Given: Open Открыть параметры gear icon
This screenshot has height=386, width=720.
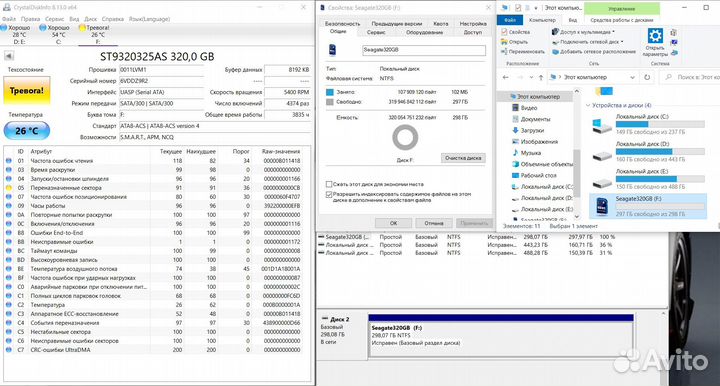Looking at the screenshot, I should pyautogui.click(x=655, y=36).
